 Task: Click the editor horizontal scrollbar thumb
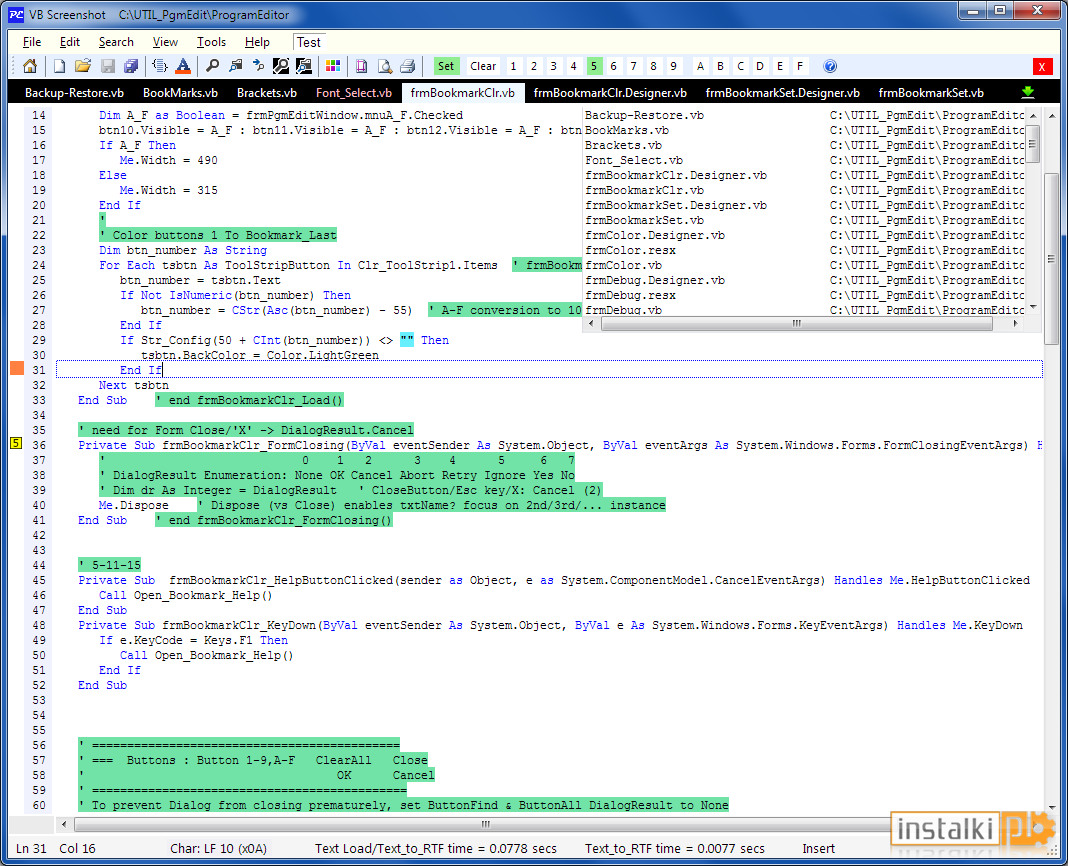[486, 824]
